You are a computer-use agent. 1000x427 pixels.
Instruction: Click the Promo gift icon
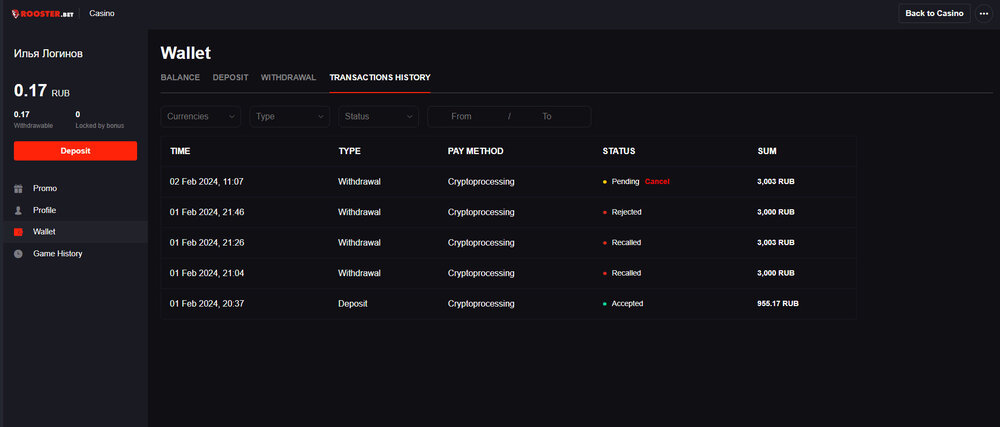click(x=18, y=188)
